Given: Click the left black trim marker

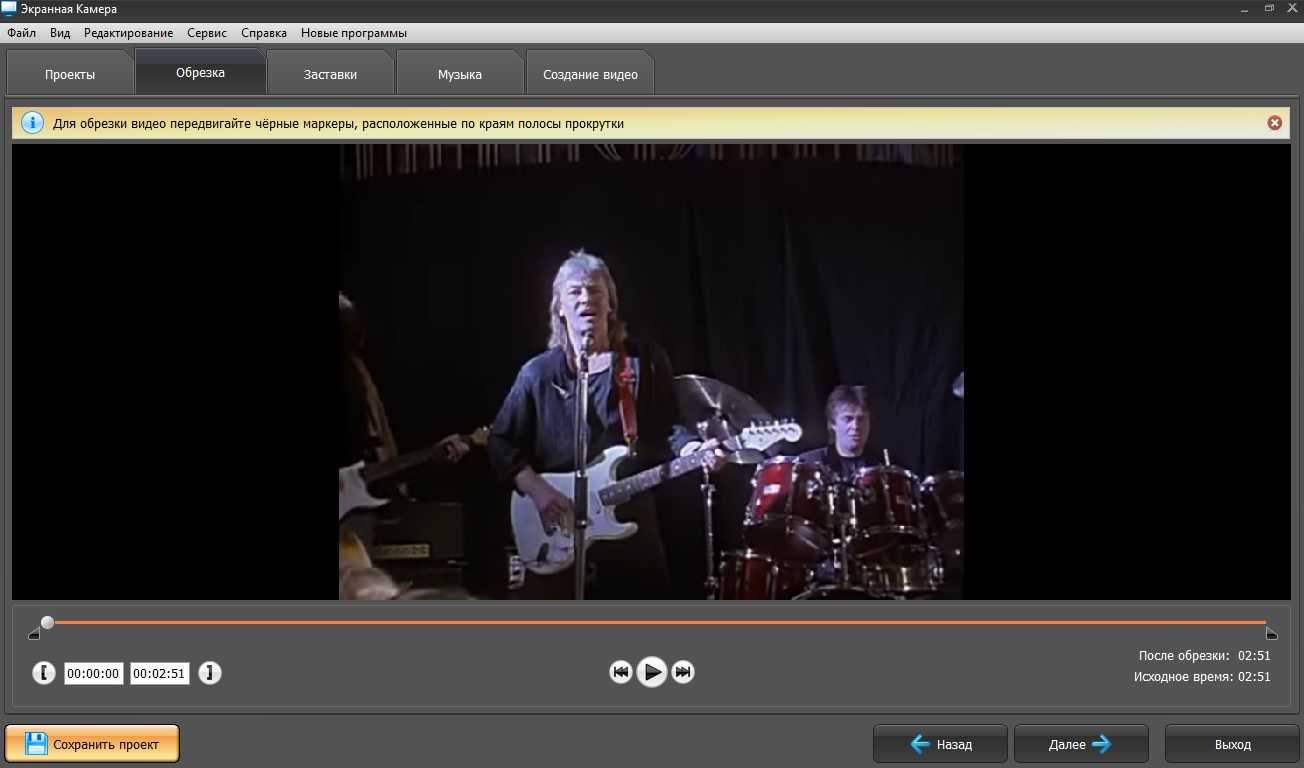Looking at the screenshot, I should (34, 634).
